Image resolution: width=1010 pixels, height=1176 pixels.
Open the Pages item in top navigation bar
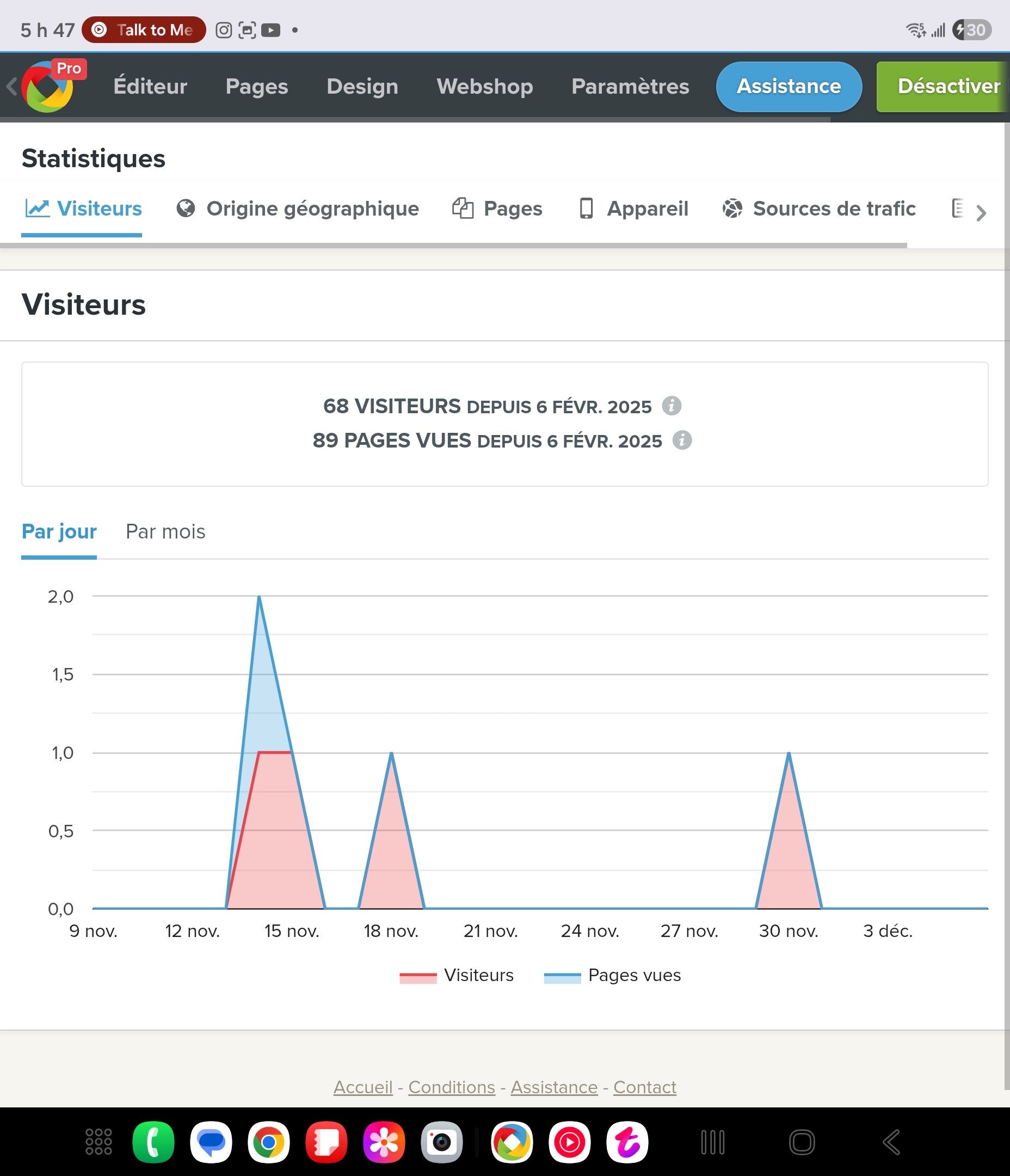coord(257,86)
